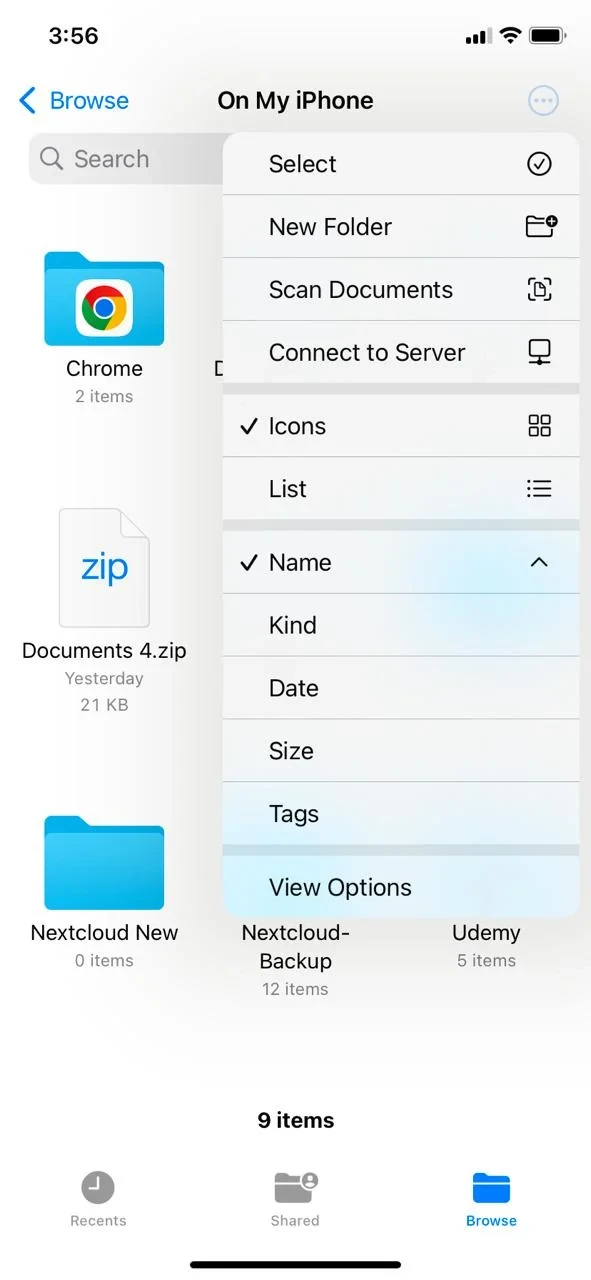Tap the Connect to Server monitor icon

[x=539, y=353]
